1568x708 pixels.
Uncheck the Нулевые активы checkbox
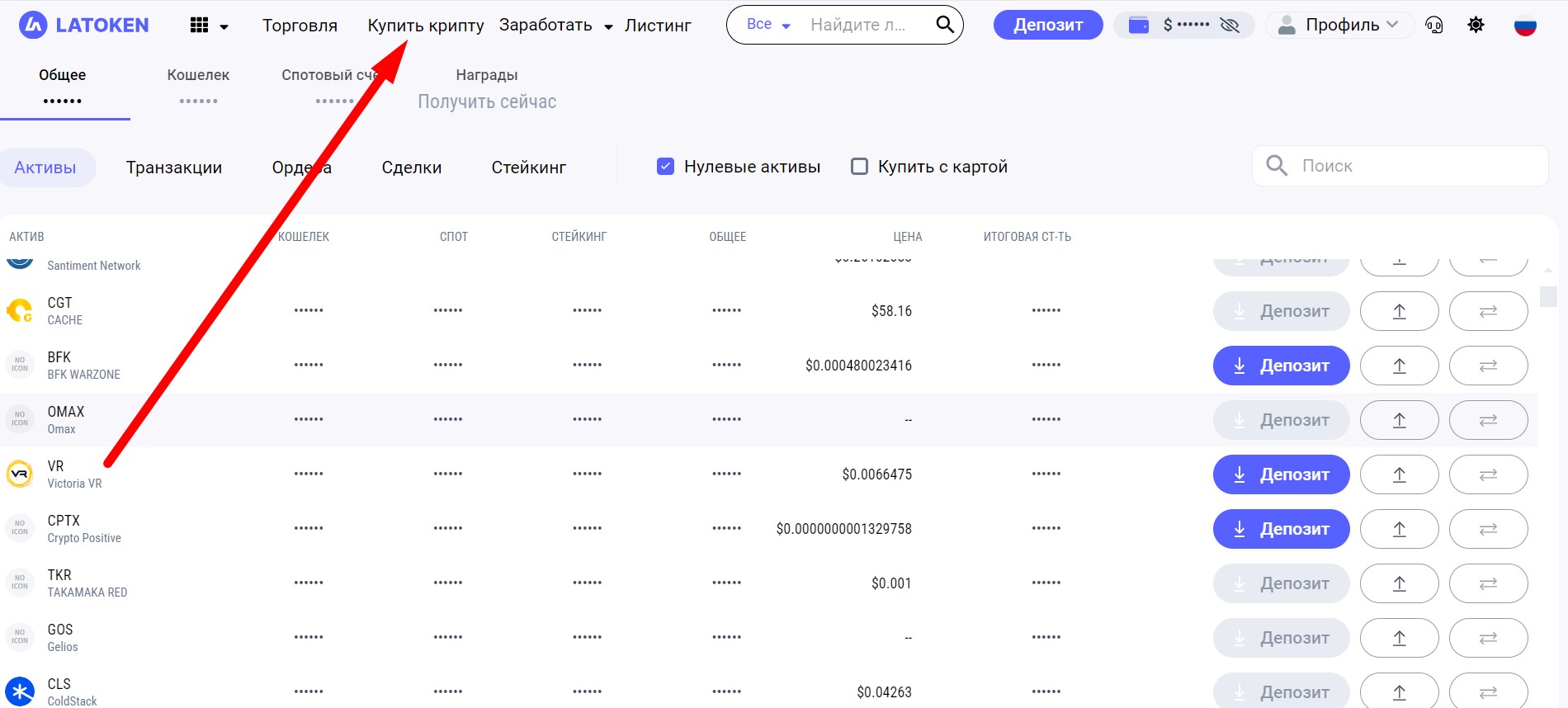pos(665,167)
